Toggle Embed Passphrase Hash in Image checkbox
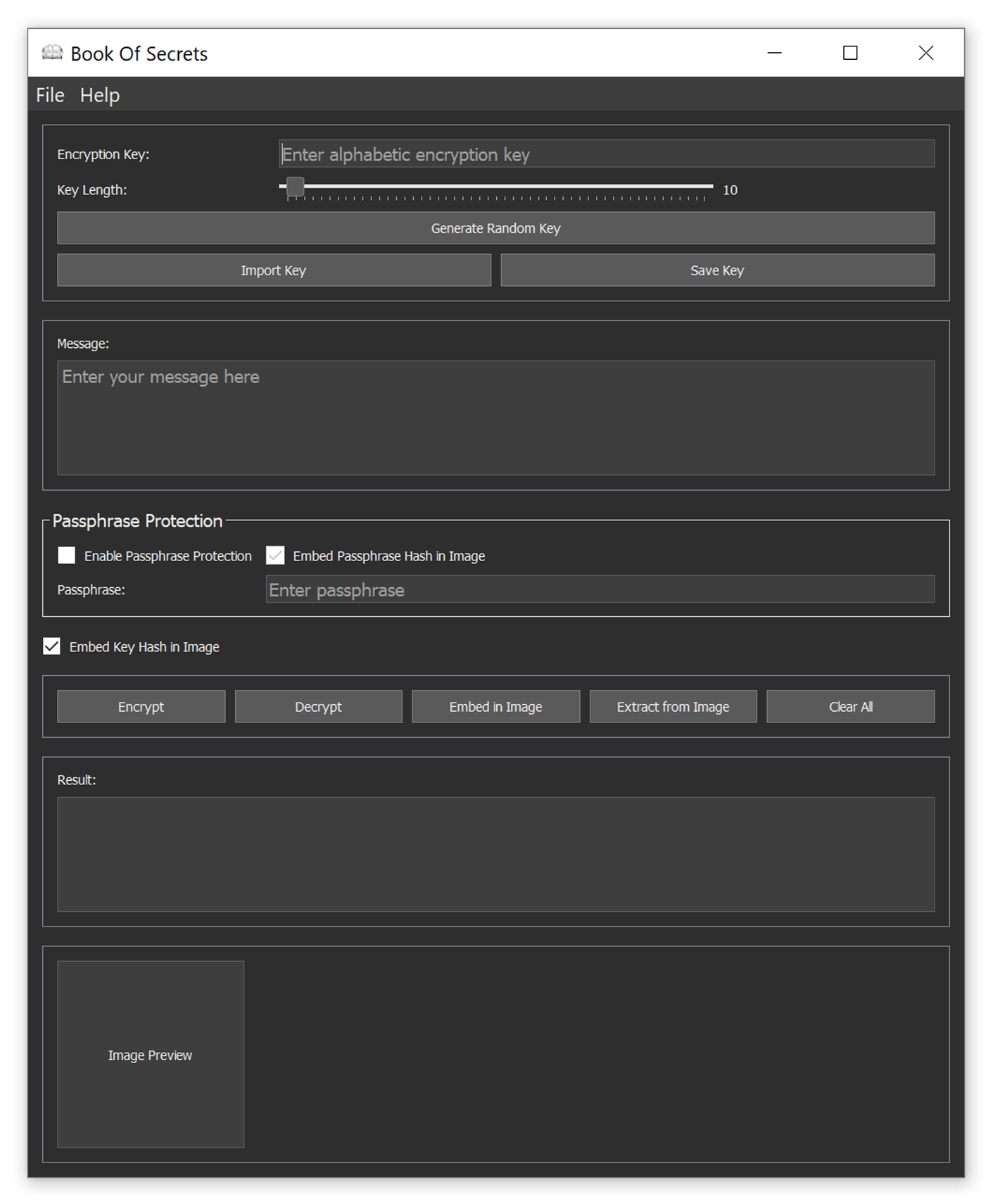This screenshot has height=1204, width=993. pos(275,556)
